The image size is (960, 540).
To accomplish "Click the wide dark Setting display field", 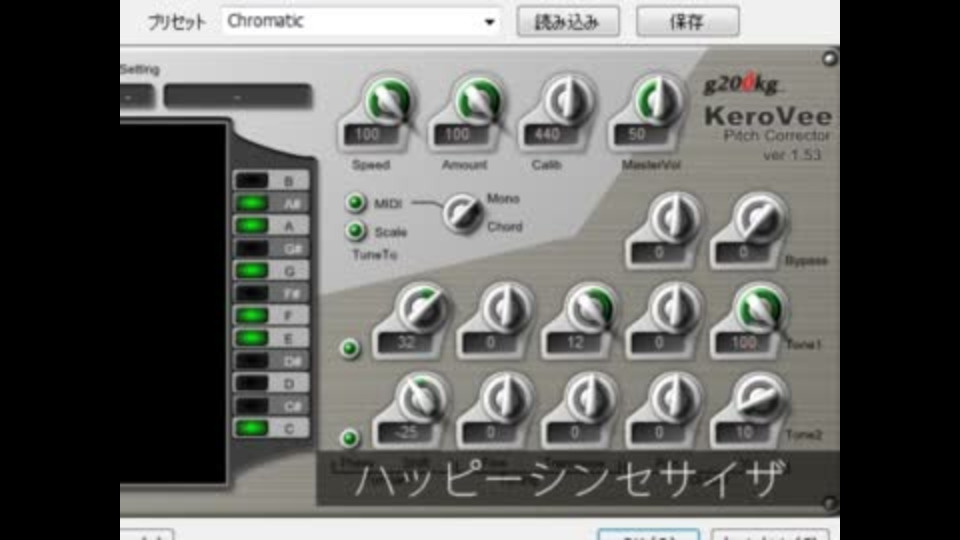I will pyautogui.click(x=238, y=97).
